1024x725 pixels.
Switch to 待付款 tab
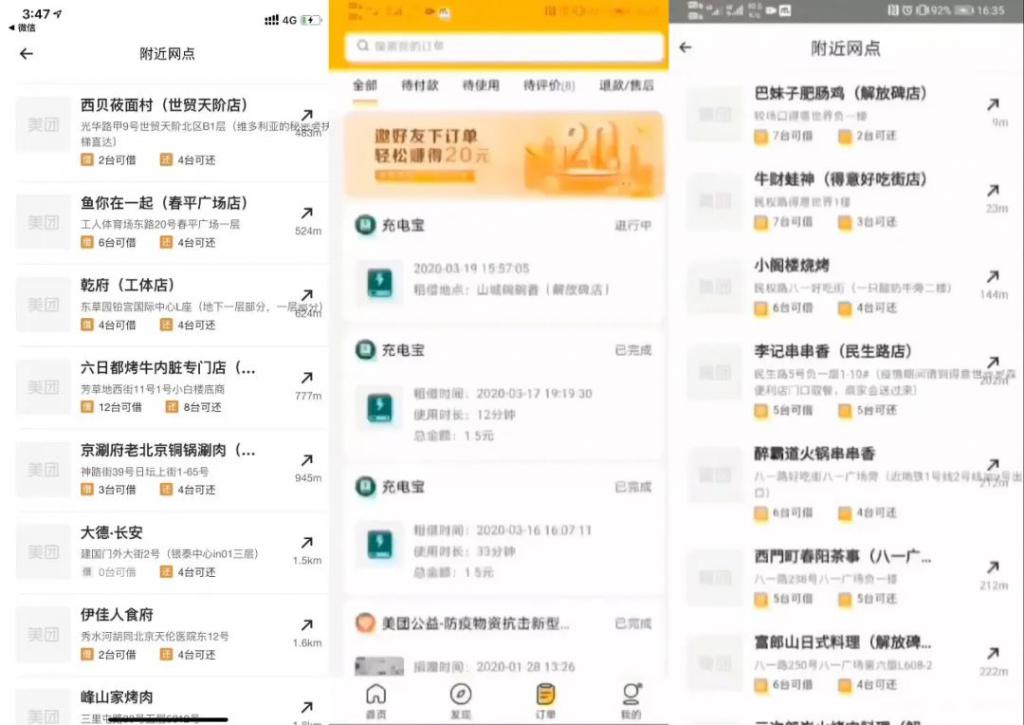(420, 86)
